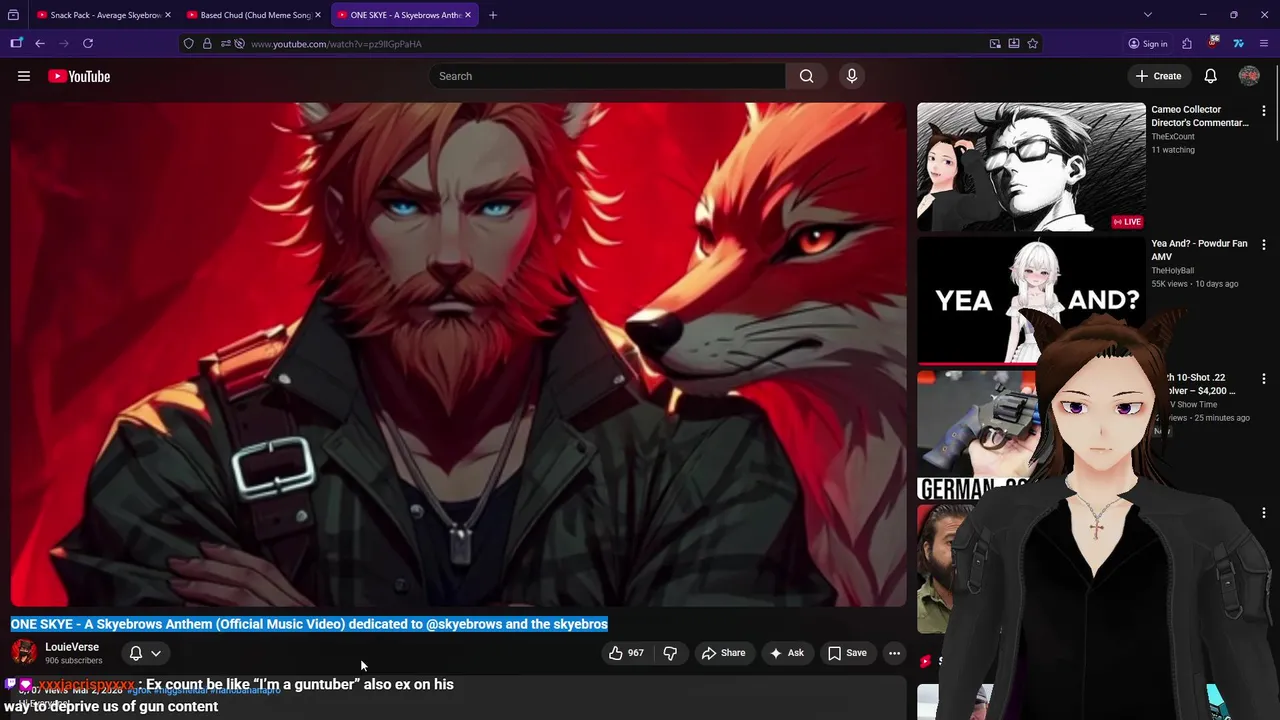Click TheHolyBall channel name
This screenshot has width=1280, height=720.
[x=1172, y=271]
